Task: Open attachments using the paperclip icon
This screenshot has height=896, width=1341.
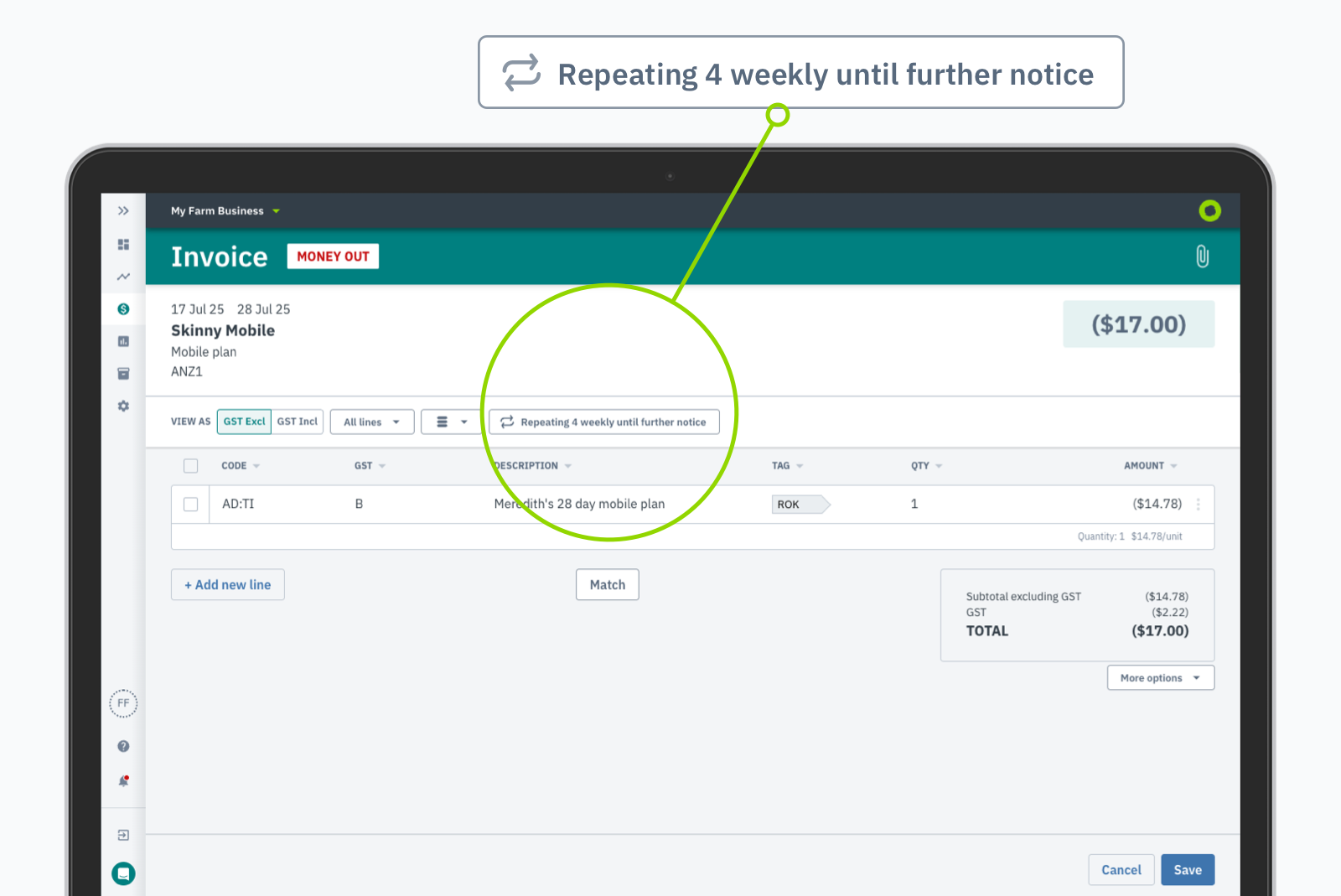Action: point(1203,256)
